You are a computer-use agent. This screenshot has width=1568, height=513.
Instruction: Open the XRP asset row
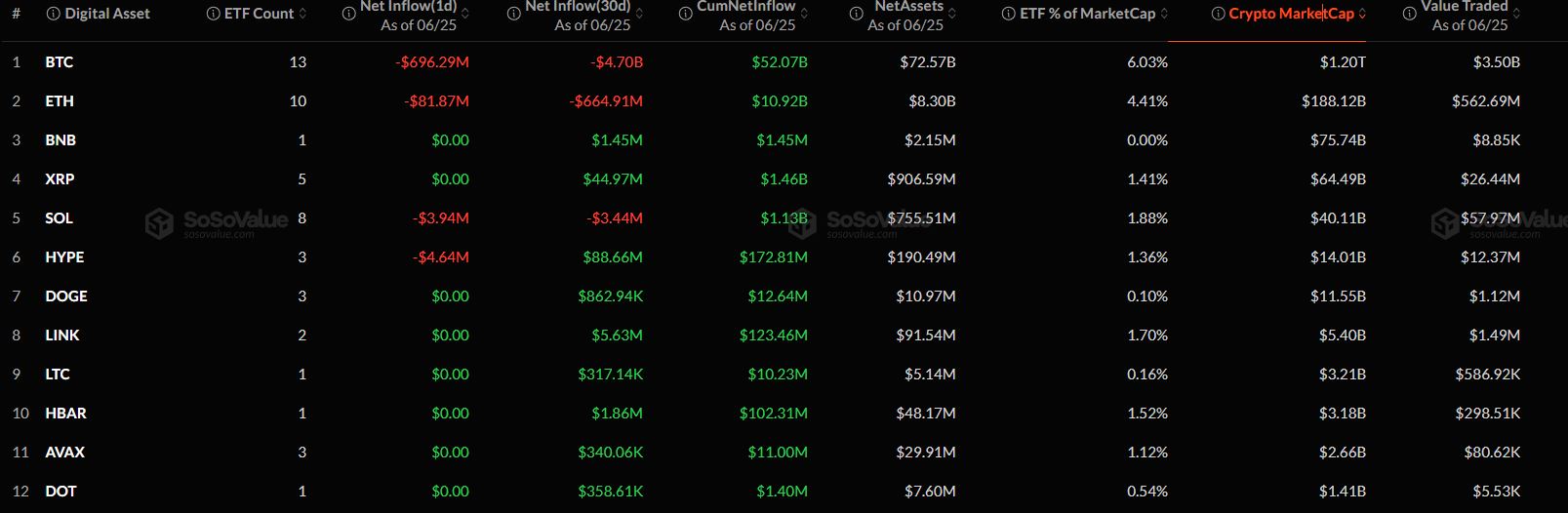coord(784,178)
